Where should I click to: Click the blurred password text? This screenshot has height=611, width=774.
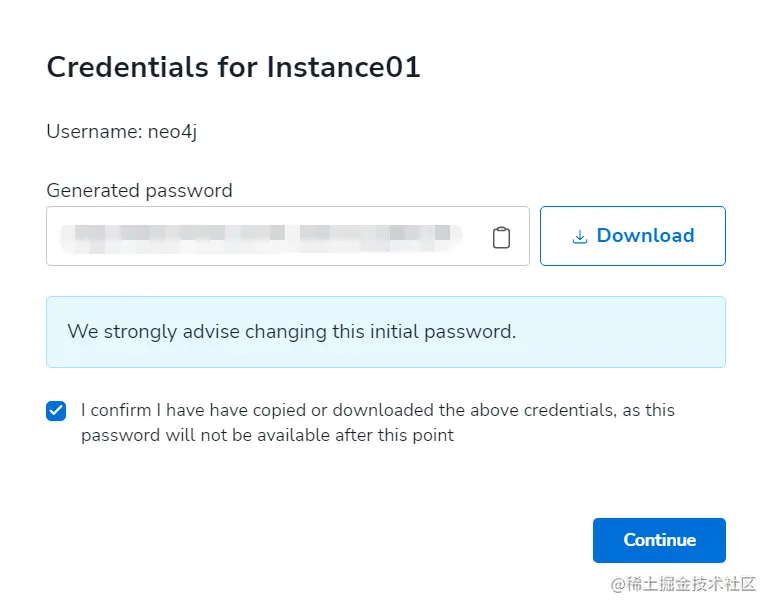(x=260, y=236)
